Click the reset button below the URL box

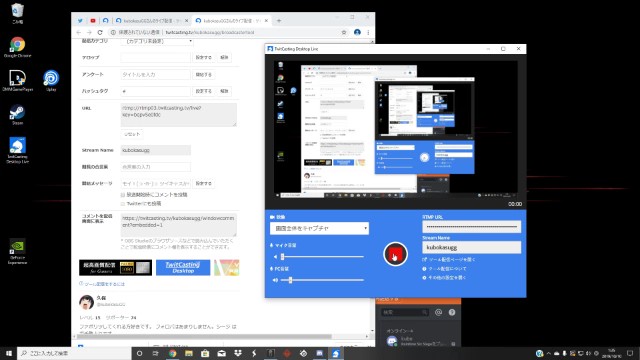132,134
